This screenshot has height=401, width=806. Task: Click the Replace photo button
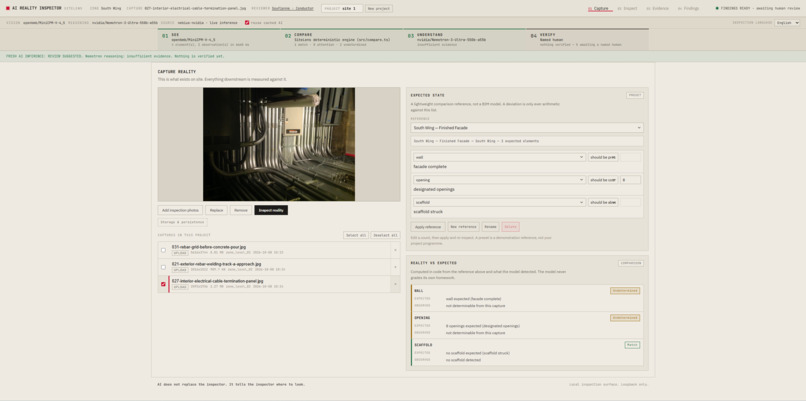click(216, 210)
